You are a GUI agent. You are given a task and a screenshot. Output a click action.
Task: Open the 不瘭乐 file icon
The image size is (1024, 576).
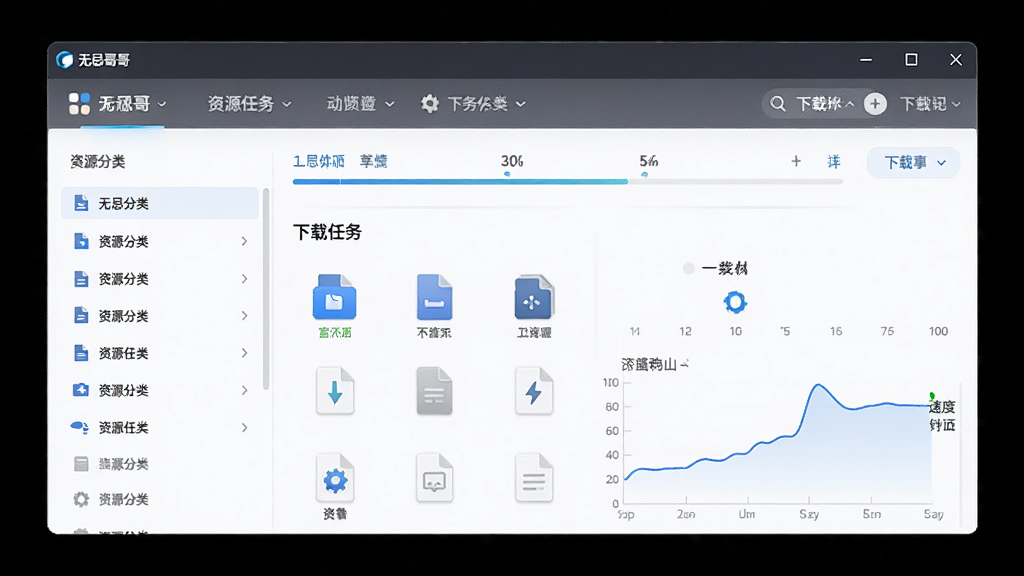[434, 296]
